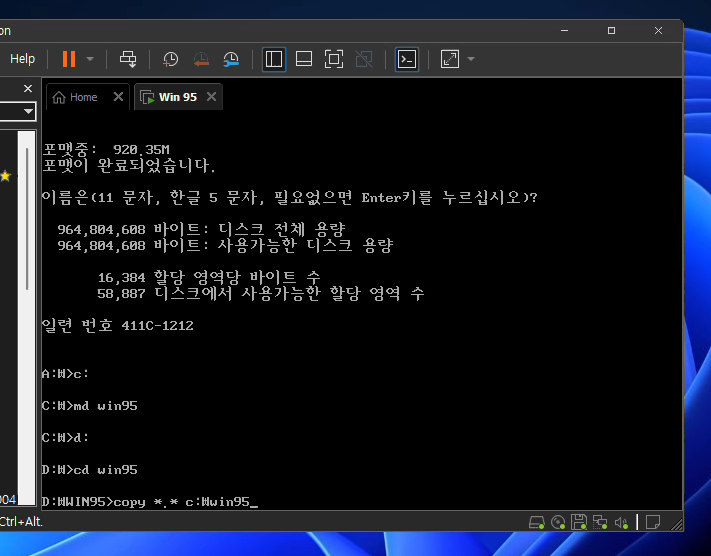This screenshot has width=711, height=556.
Task: Click the disabled Unity mode icon
Action: click(364, 59)
